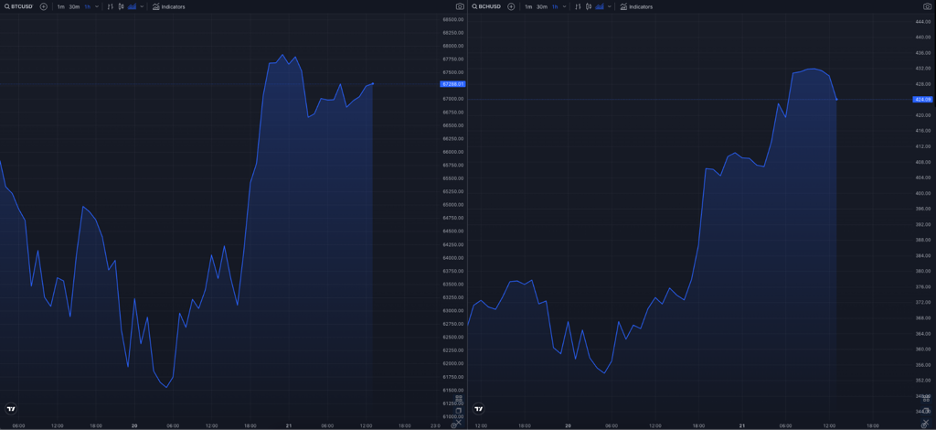Take a snapshot of the BTCUSD chart
This screenshot has width=936, height=430.
pos(460,7)
